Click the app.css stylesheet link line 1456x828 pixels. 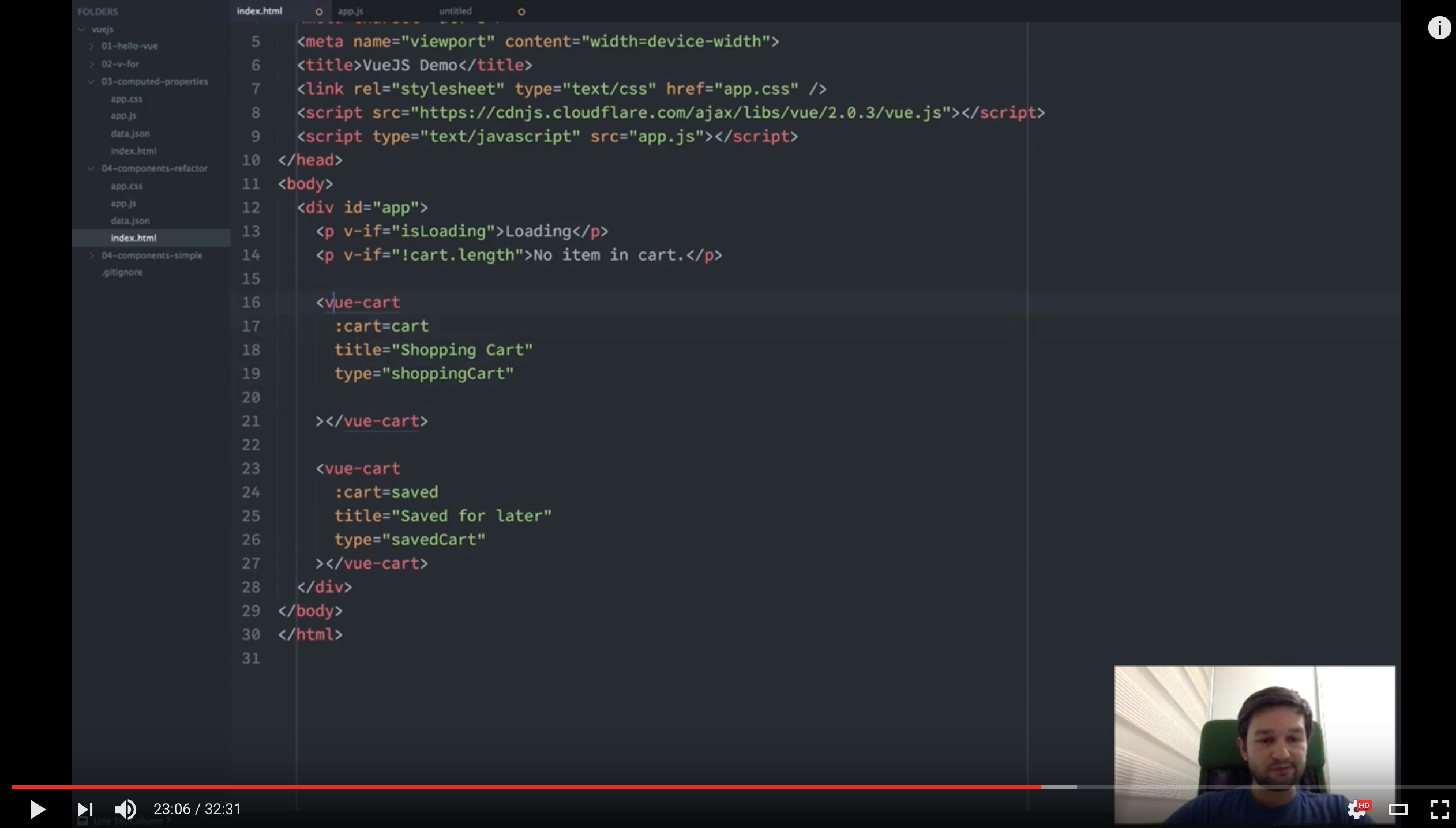point(562,89)
